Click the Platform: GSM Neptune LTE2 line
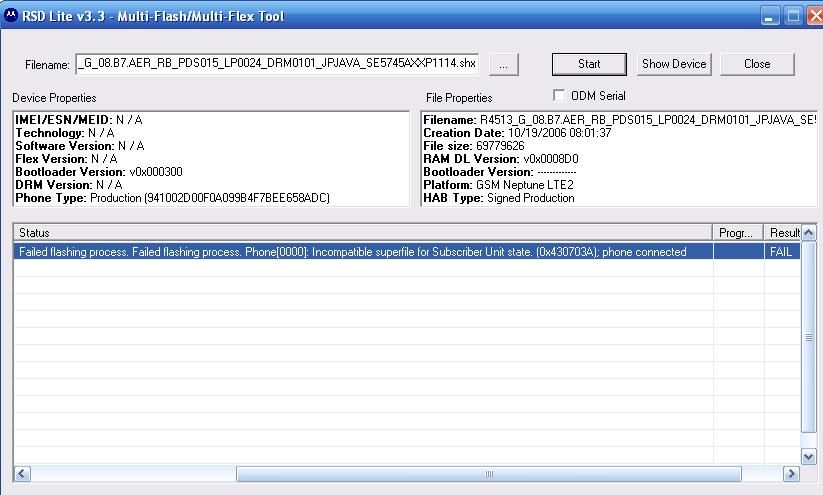 498,185
